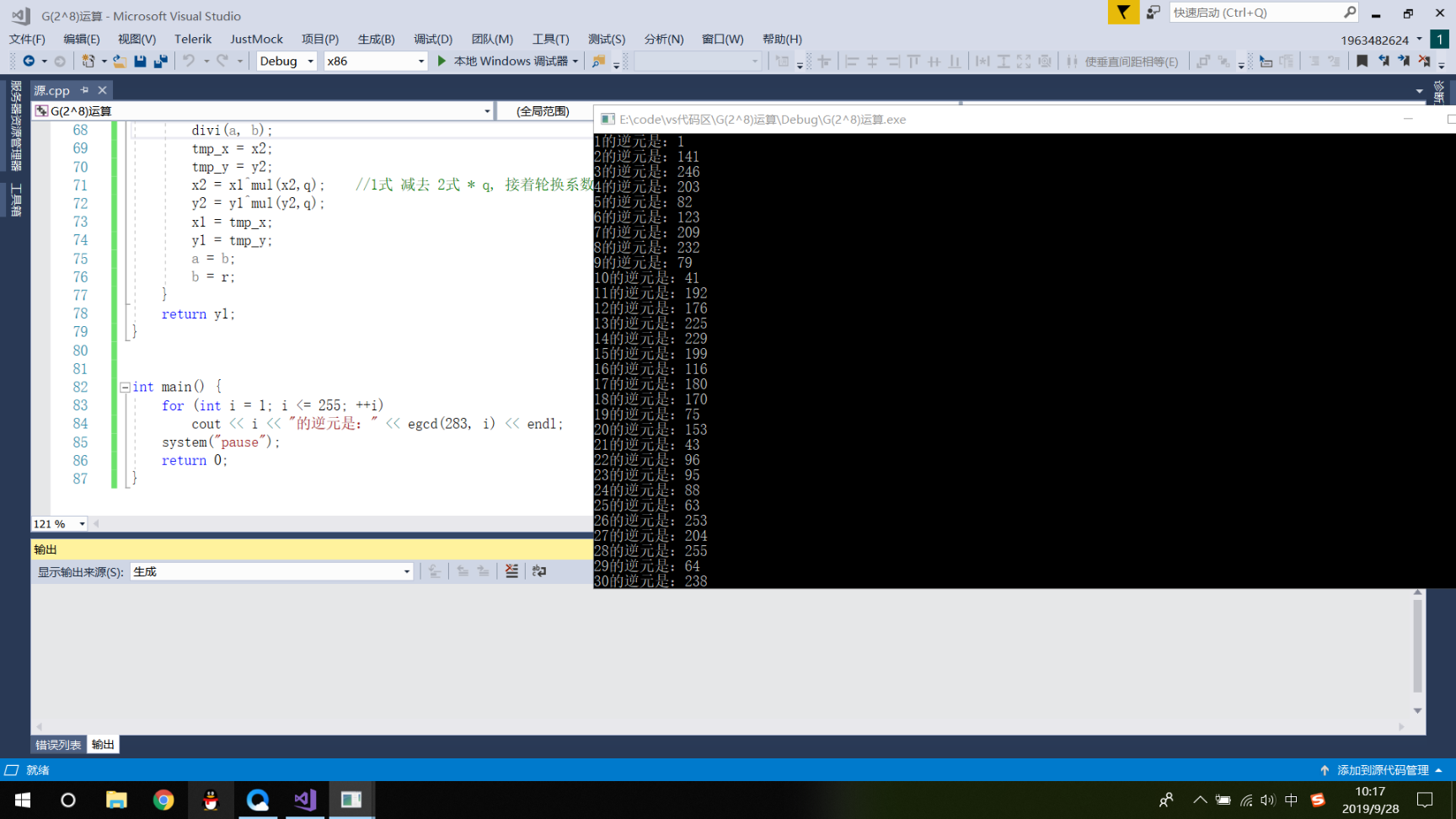
Task: Click 添加到源代码管理 in status bar
Action: (x=1383, y=770)
